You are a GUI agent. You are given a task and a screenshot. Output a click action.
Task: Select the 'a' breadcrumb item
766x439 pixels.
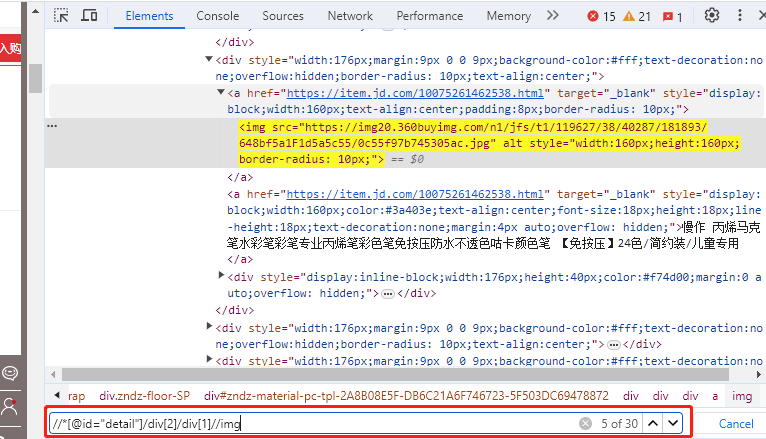click(715, 396)
